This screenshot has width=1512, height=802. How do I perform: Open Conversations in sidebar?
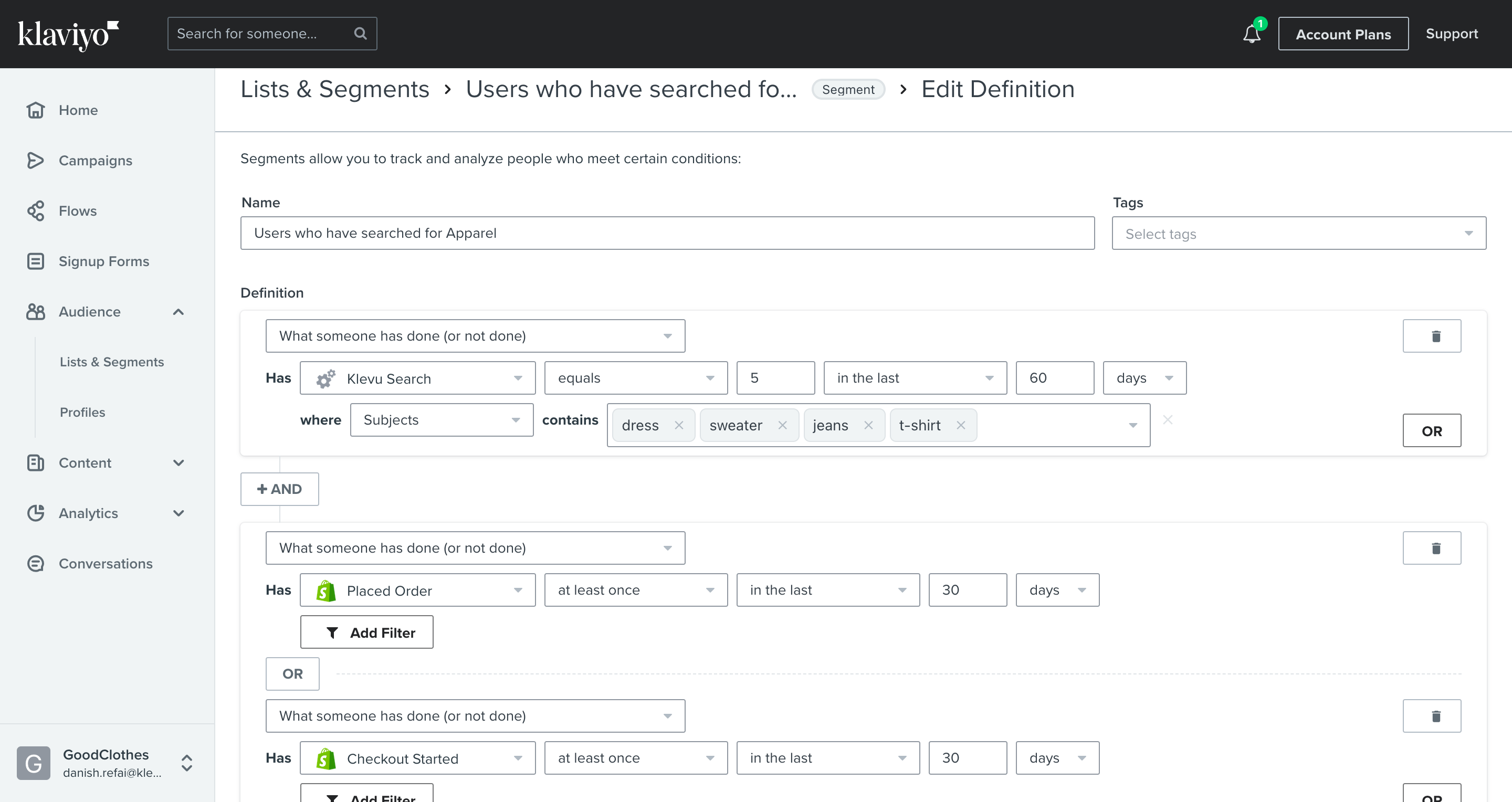coord(106,564)
